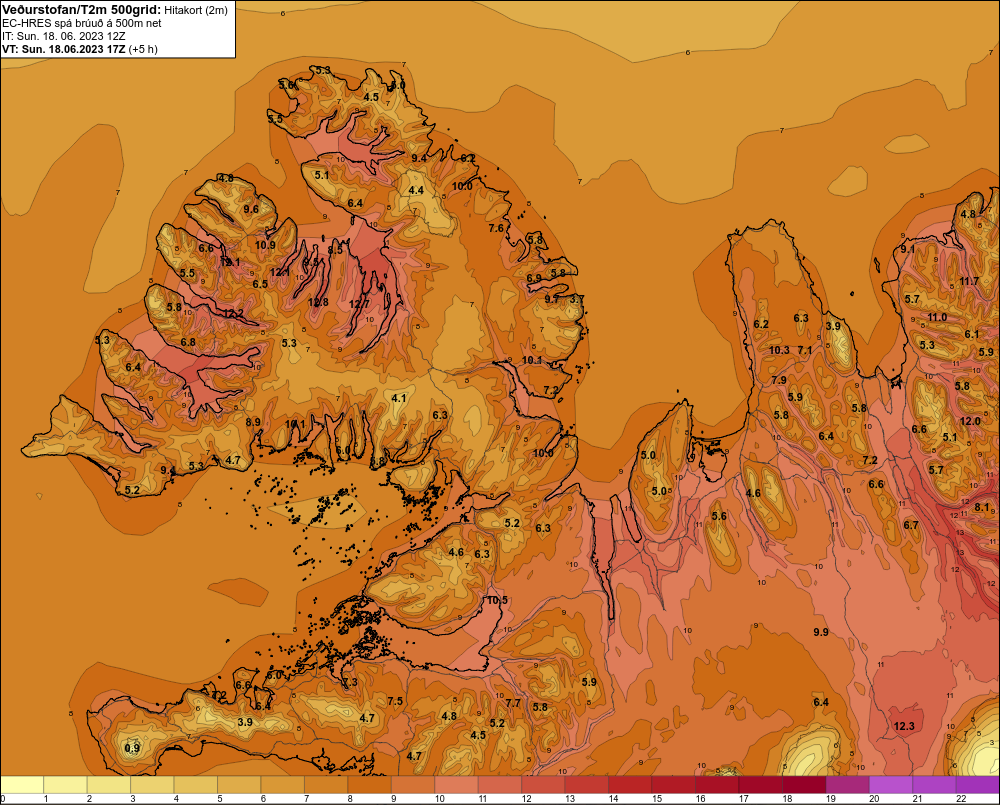This screenshot has height=805, width=1000.
Task: Click the 7.1 temperature value on the map
Action: 805,350
